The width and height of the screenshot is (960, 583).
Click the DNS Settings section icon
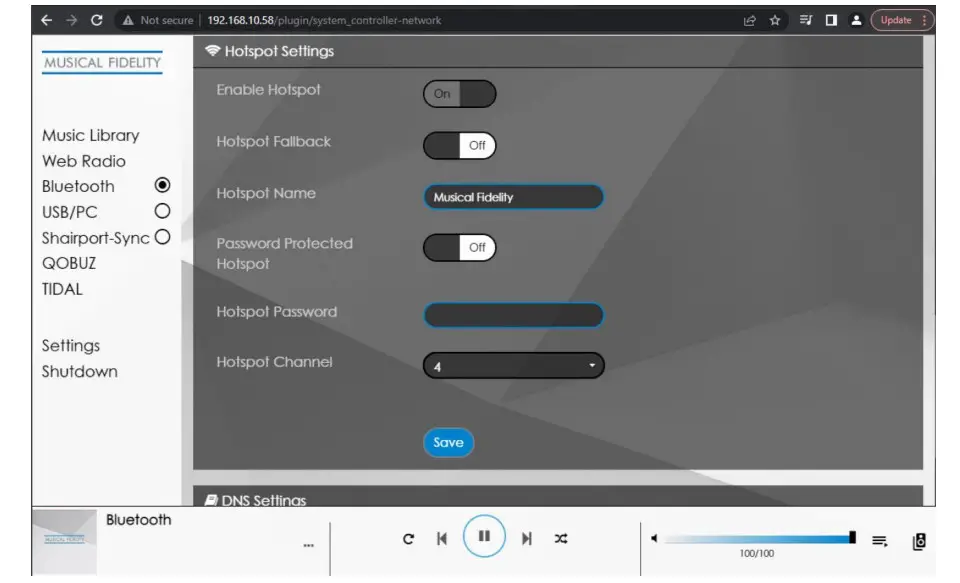[x=211, y=500]
